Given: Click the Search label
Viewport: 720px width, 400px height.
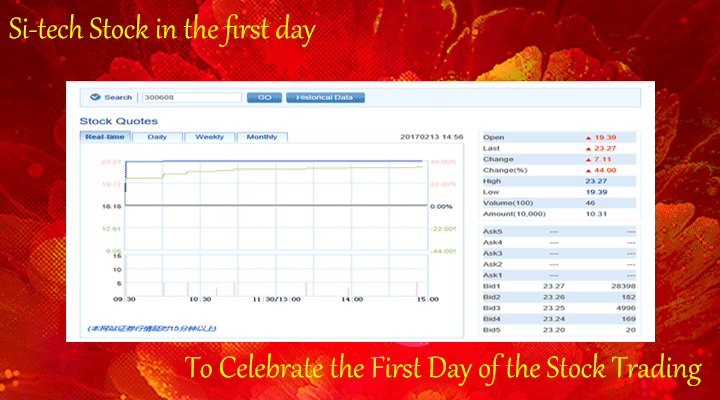Looking at the screenshot, I should [118, 97].
